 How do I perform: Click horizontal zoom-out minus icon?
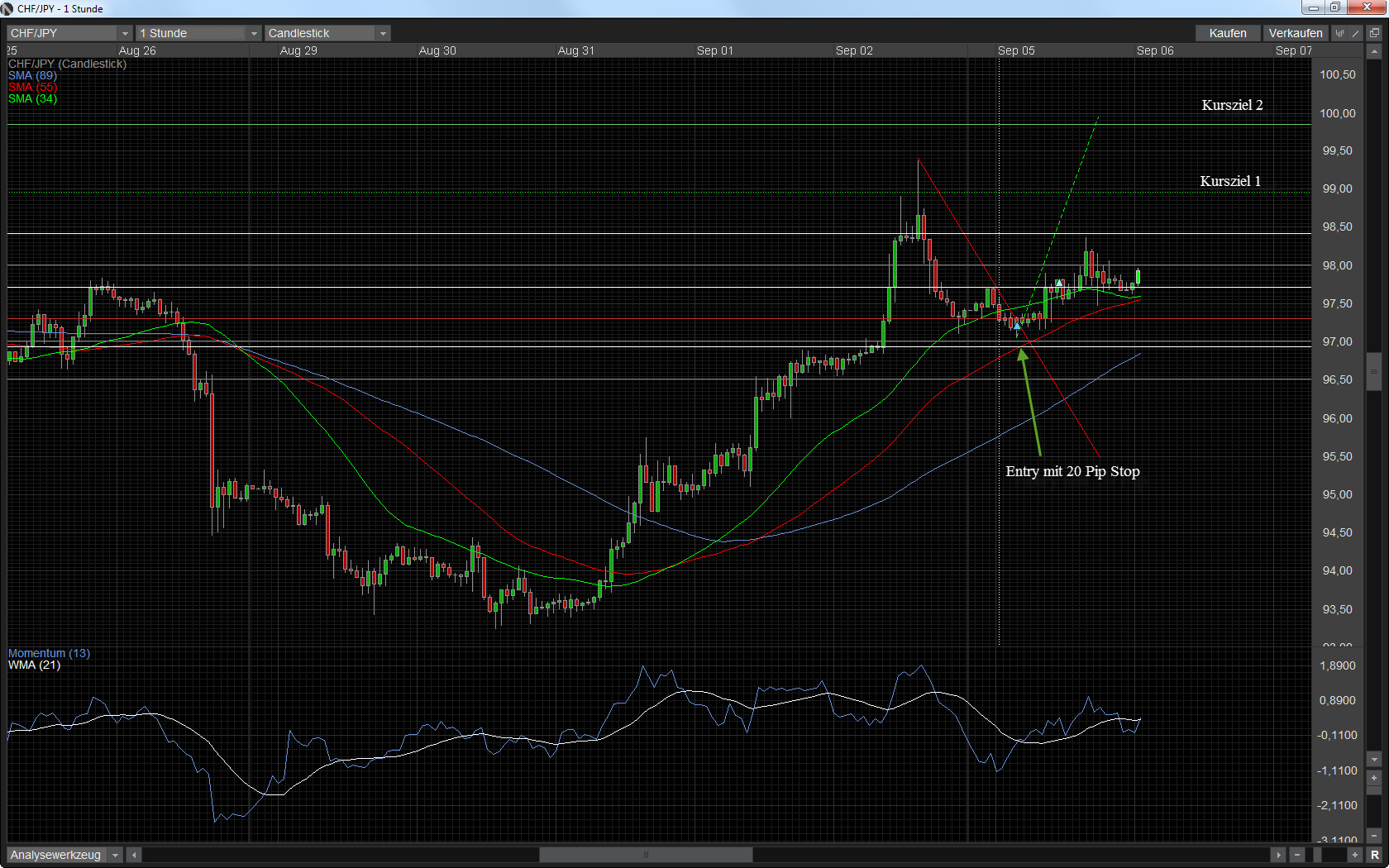click(x=1297, y=855)
